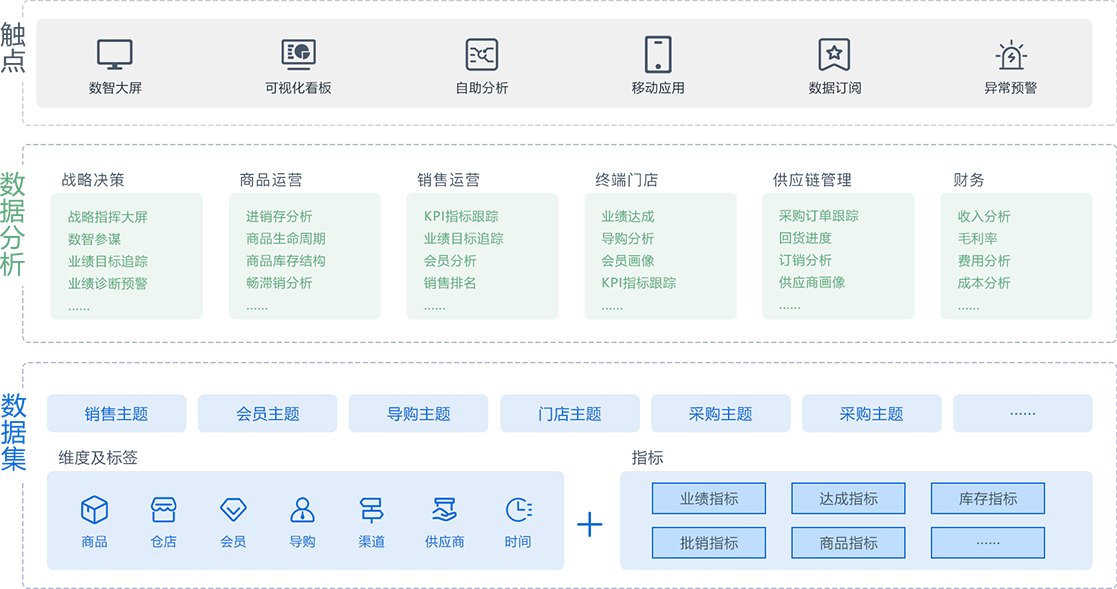Viewport: 1117px width, 589px height.
Task: Select the 会员 diamond icon
Action: pyautogui.click(x=233, y=510)
